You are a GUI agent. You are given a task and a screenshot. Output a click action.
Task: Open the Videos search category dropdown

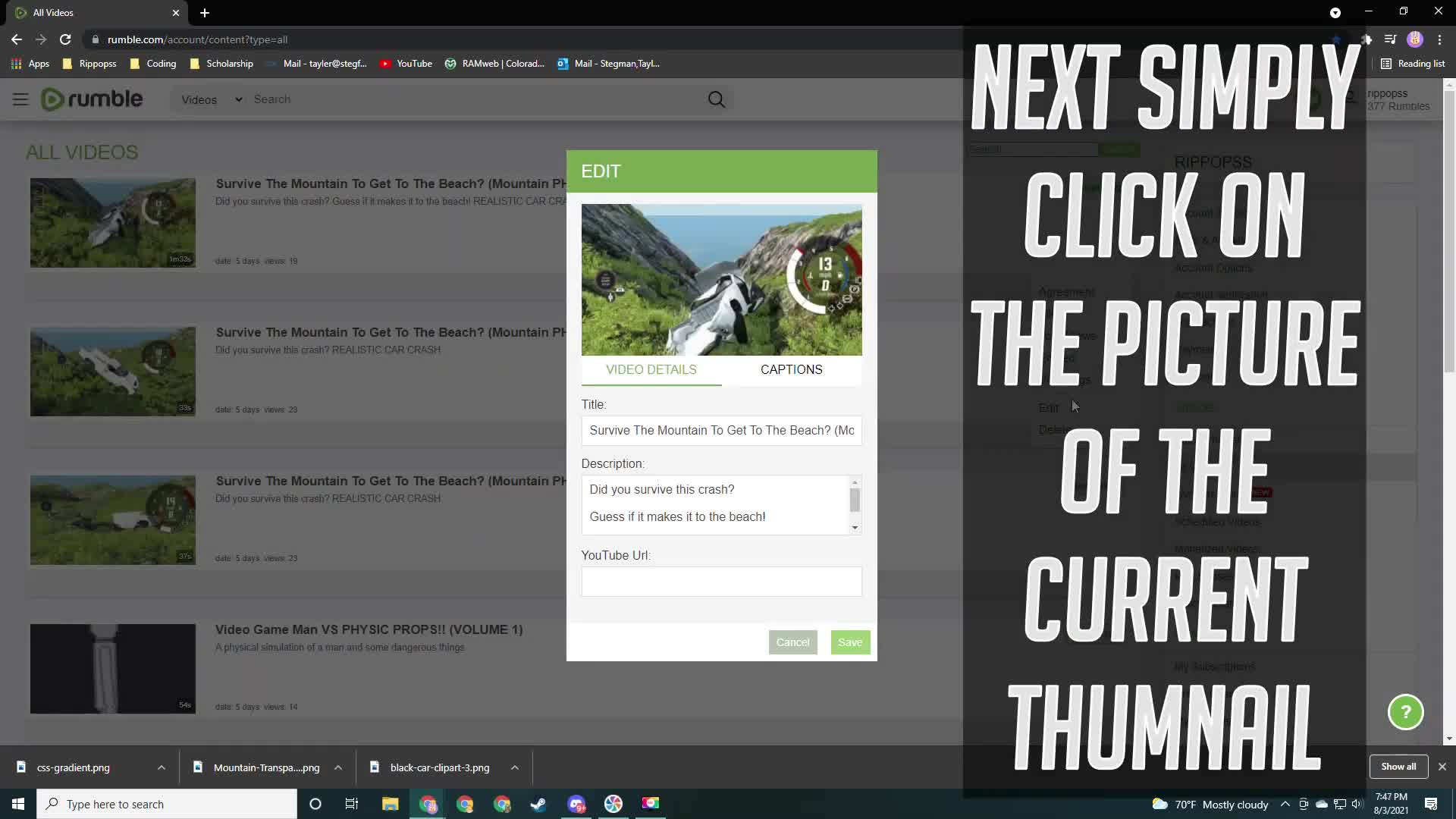pyautogui.click(x=208, y=99)
